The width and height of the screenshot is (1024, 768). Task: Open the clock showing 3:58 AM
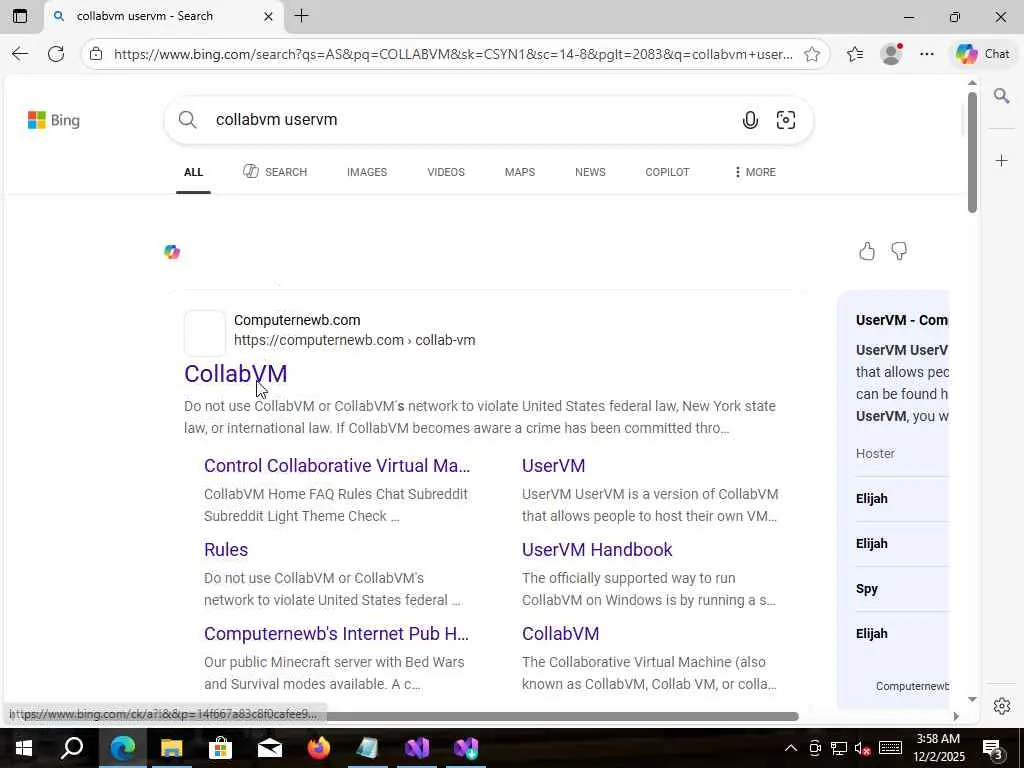[x=940, y=748]
